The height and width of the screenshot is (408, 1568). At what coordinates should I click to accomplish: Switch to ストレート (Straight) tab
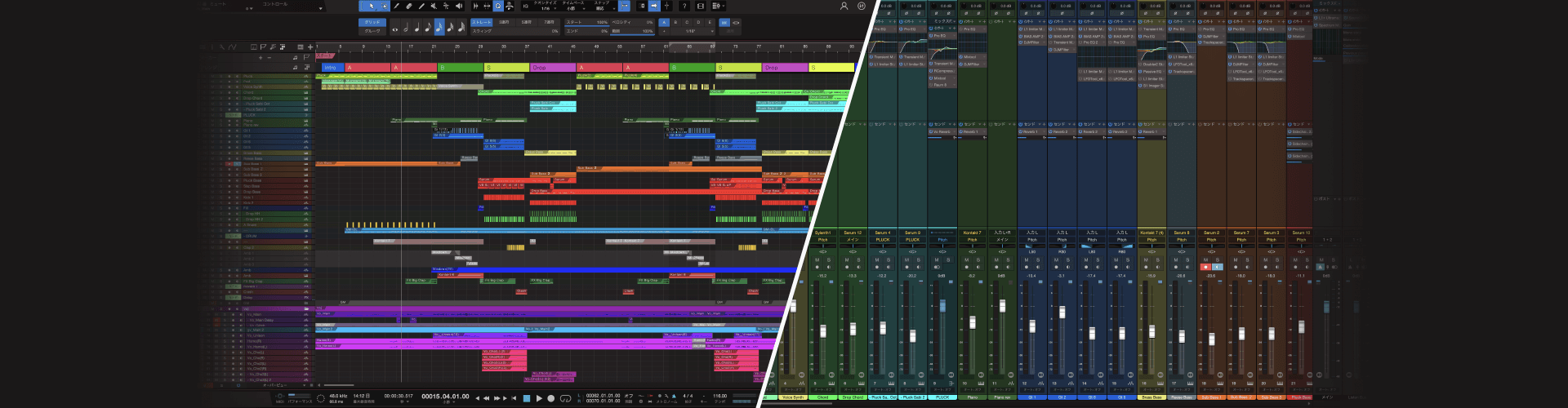482,22
